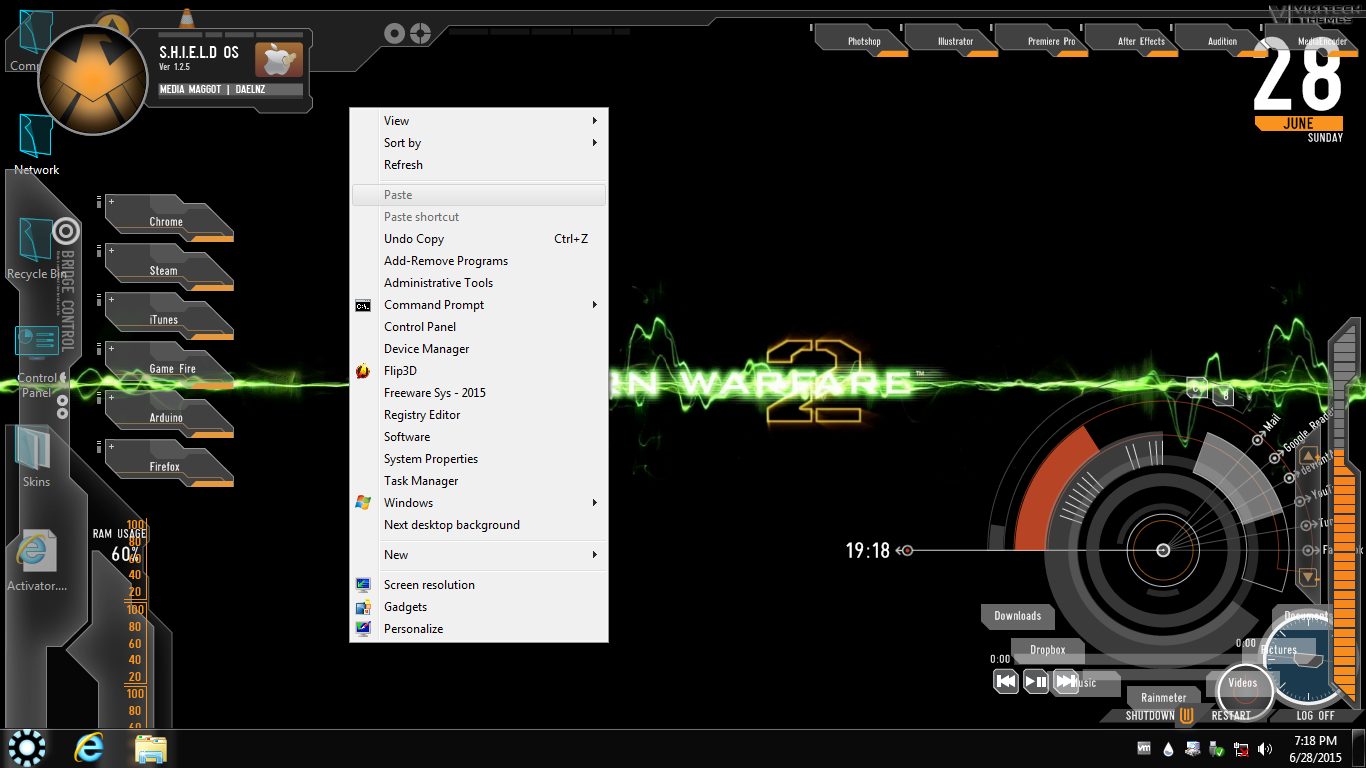Open Premiere Pro from top launcher
Viewport: 1366px width, 768px height.
click(x=1042, y=40)
